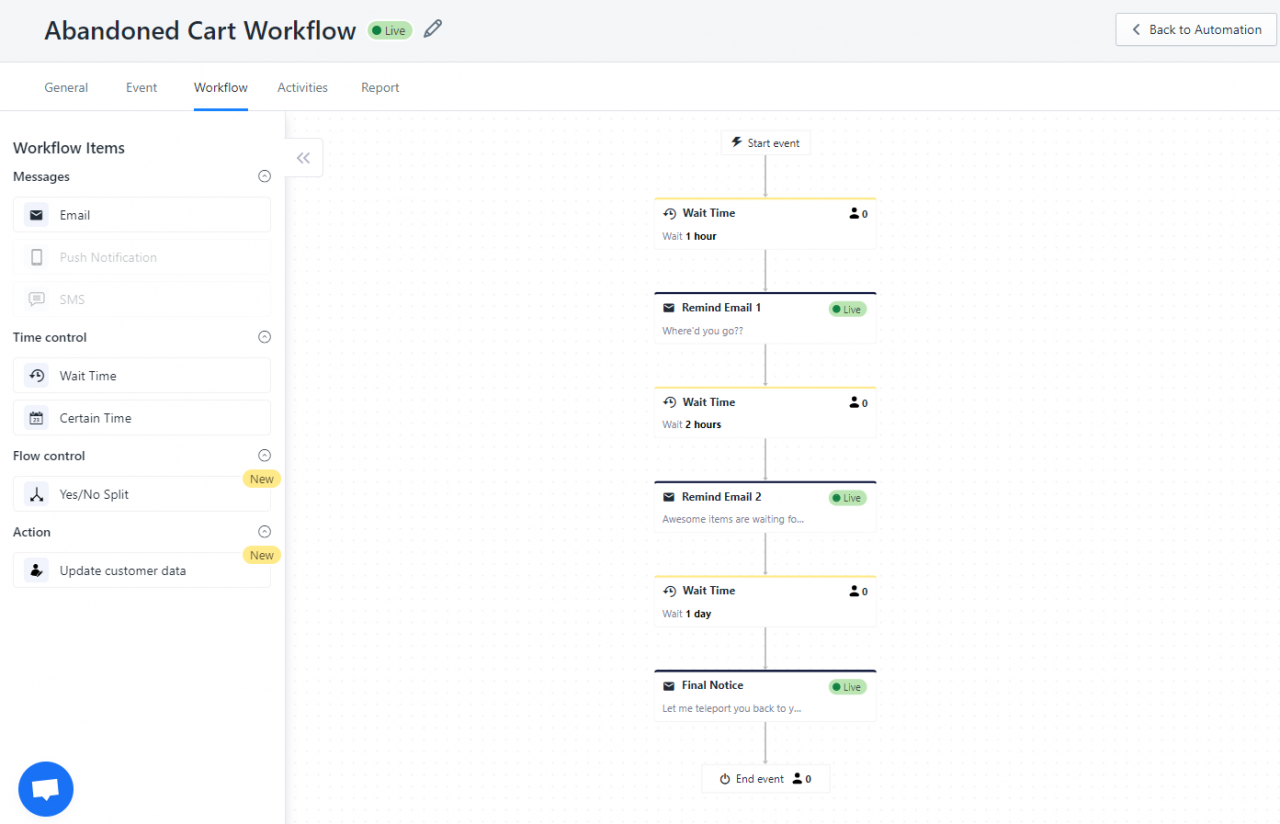Collapse the Messages section
1280x824 pixels.
[x=264, y=176]
